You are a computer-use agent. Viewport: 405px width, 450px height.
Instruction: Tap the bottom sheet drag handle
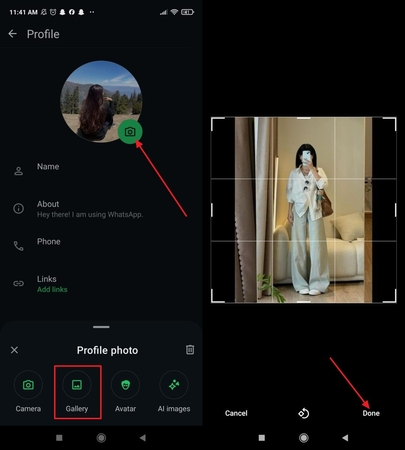(x=101, y=327)
